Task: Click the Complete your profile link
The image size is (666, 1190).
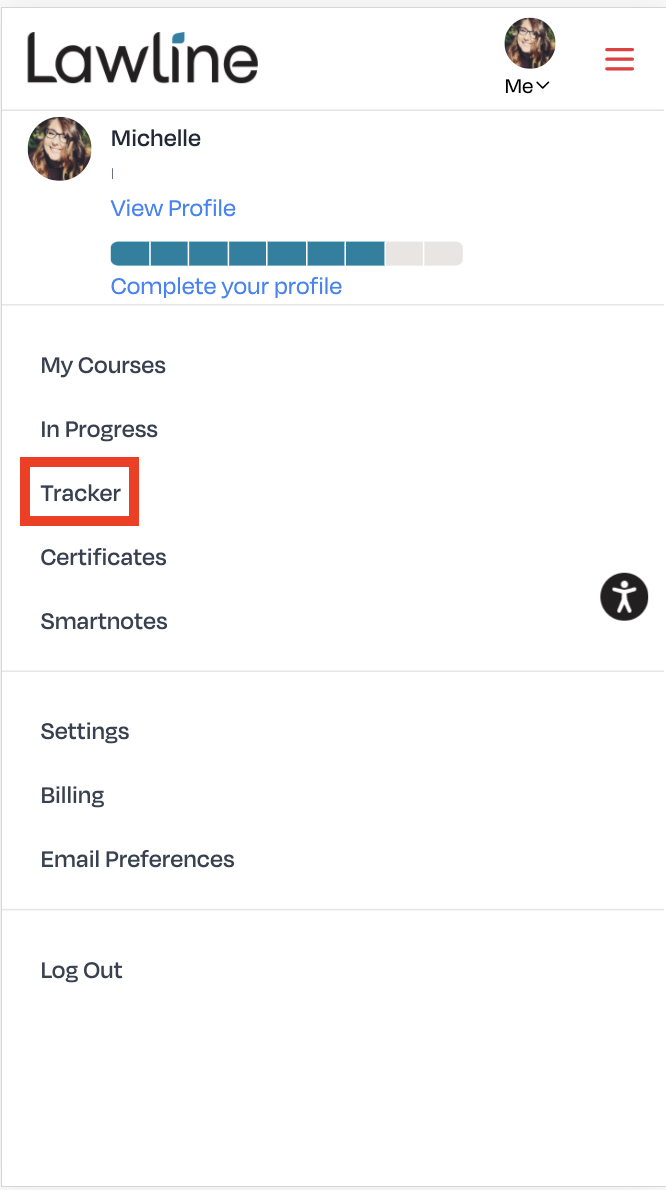Action: (226, 286)
